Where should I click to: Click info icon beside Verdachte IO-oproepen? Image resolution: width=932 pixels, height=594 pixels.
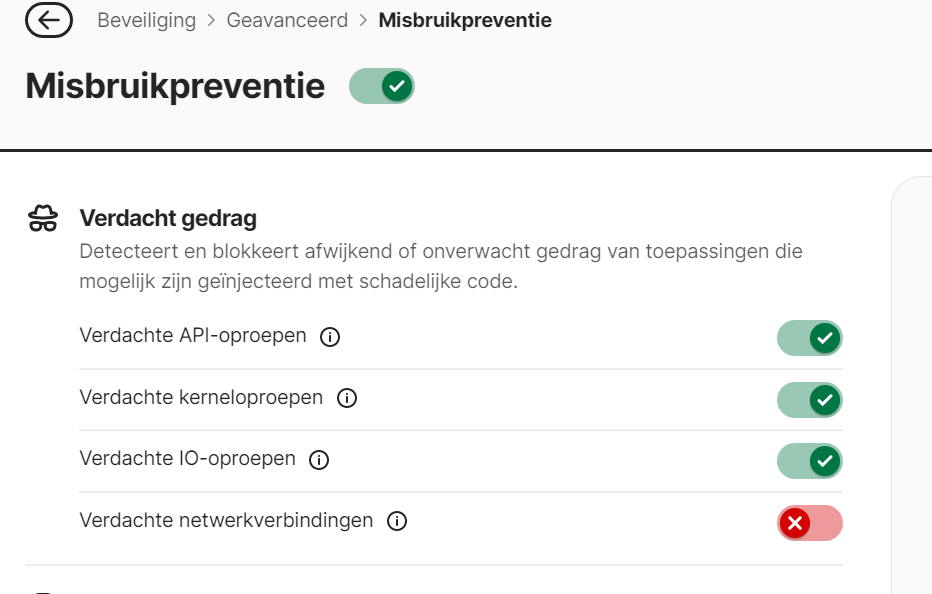tap(319, 460)
